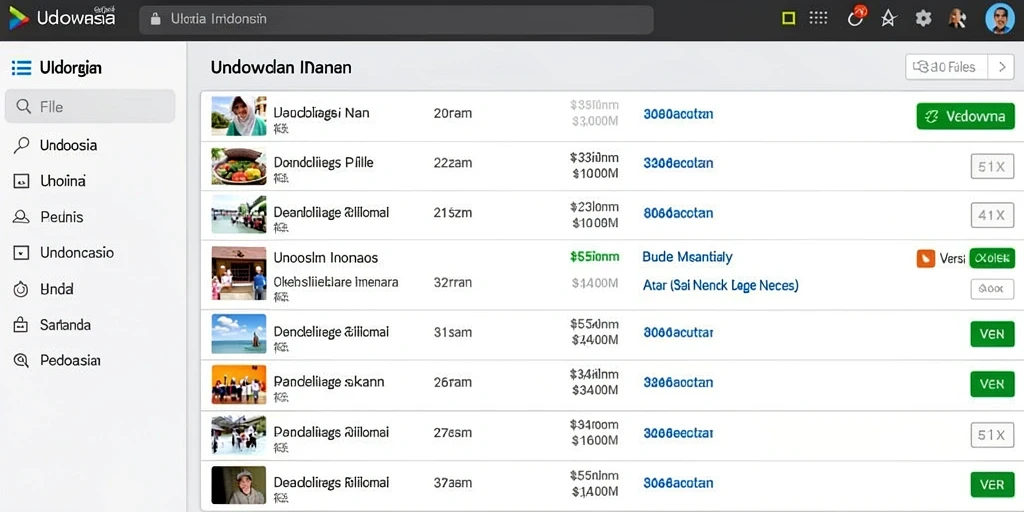Toggle the Udorgian list menu icon

pos(22,68)
